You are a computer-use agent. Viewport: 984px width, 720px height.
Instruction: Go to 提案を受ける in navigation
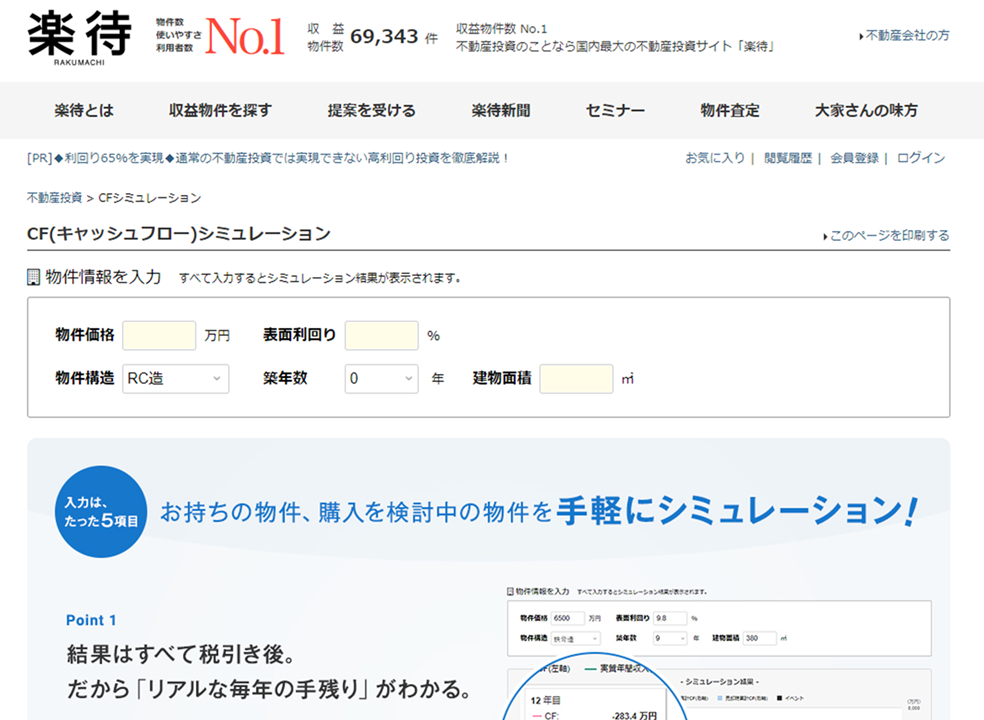point(371,111)
